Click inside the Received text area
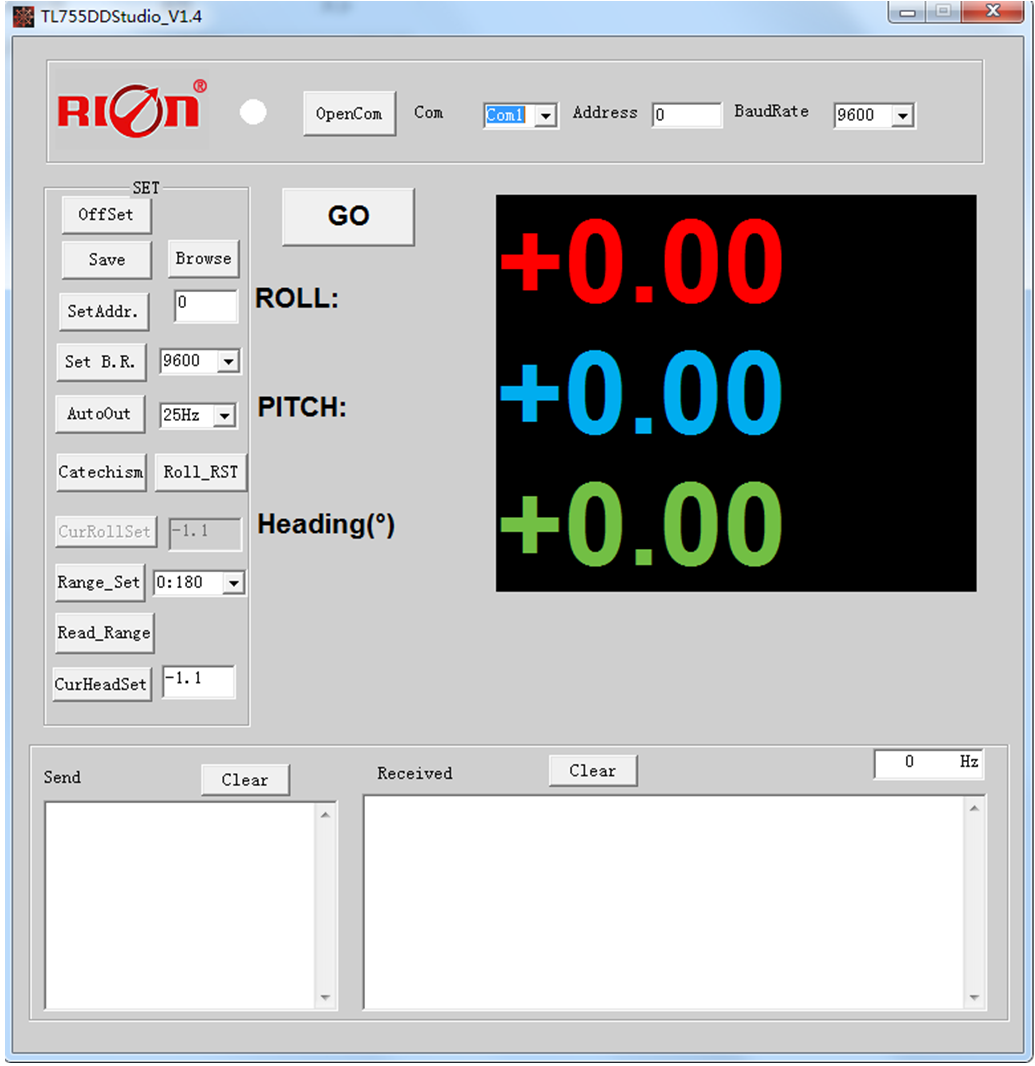The width and height of the screenshot is (1035, 1066). click(x=664, y=901)
